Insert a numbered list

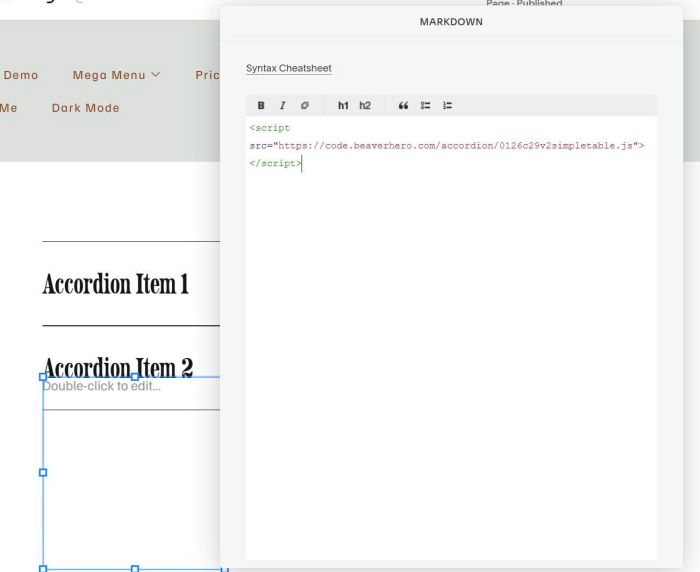447,105
